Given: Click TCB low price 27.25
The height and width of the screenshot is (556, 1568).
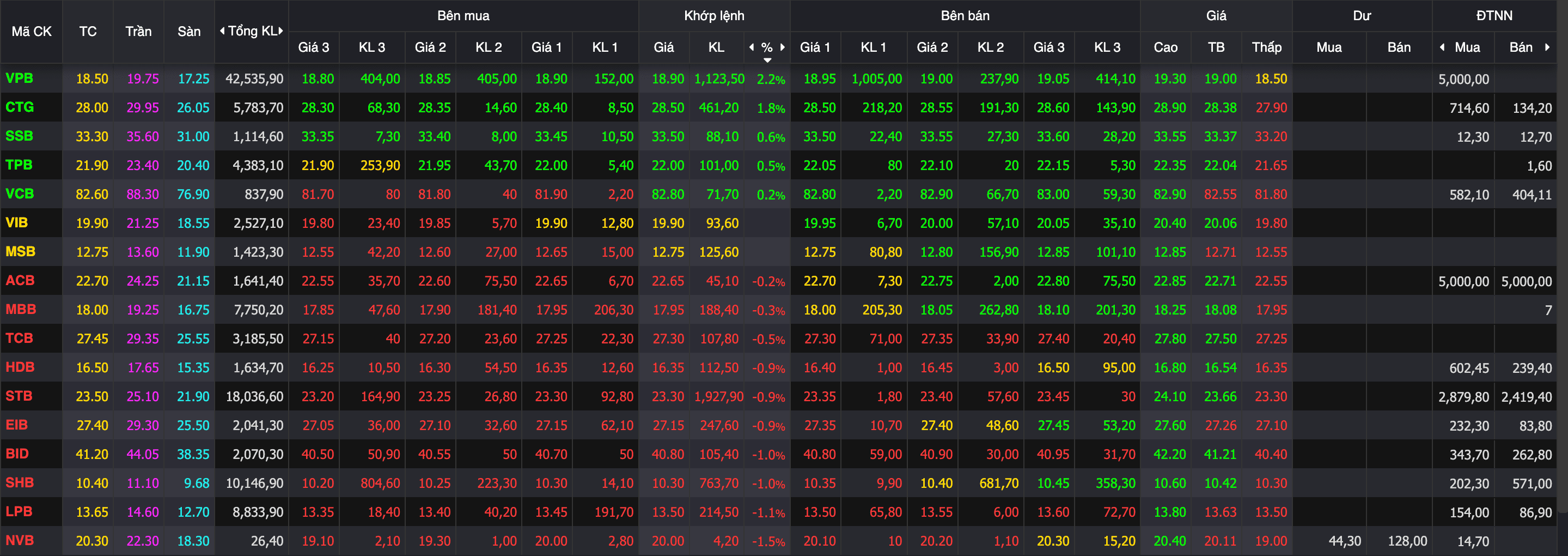Looking at the screenshot, I should point(1271,339).
